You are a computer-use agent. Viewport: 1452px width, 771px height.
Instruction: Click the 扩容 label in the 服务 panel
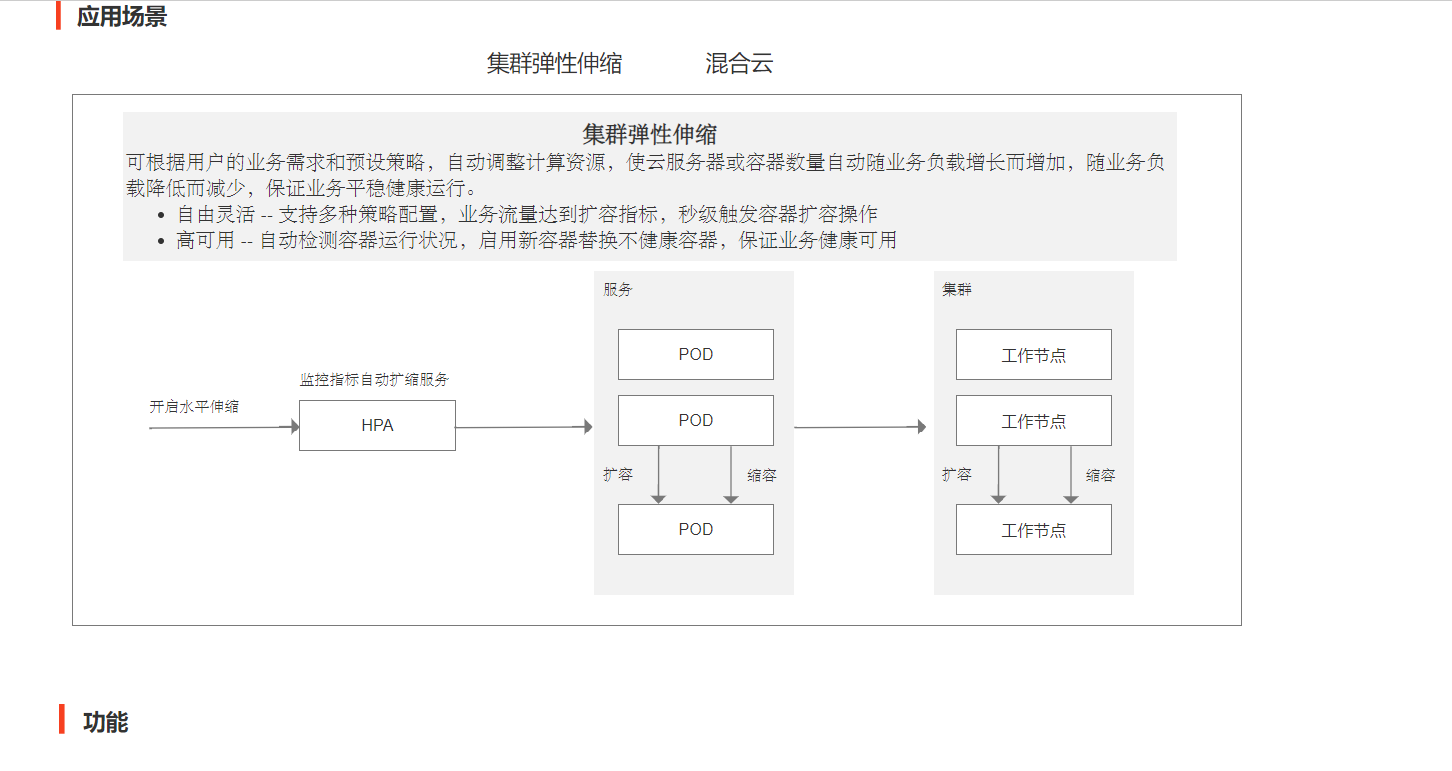618,475
